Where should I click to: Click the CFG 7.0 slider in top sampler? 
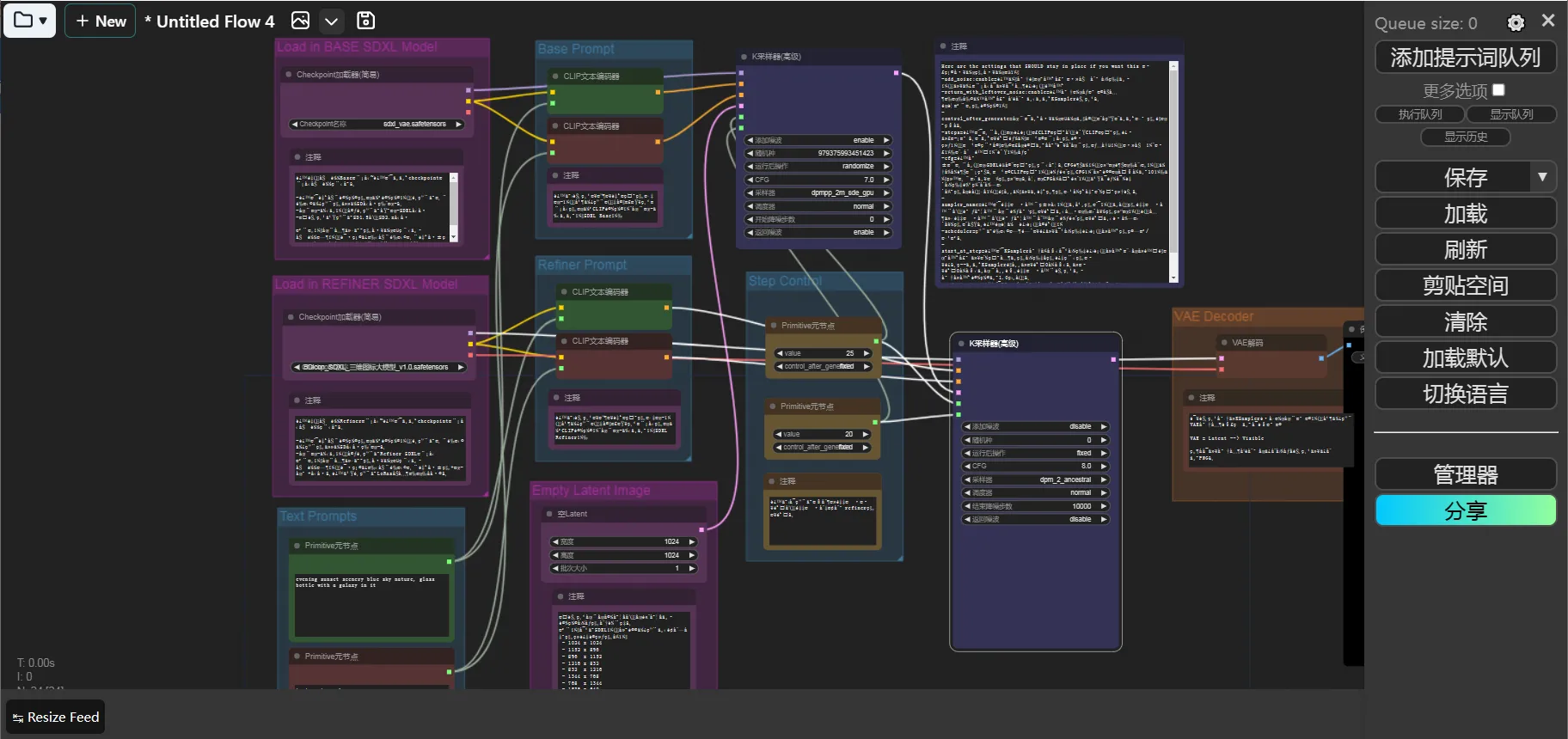[818, 180]
